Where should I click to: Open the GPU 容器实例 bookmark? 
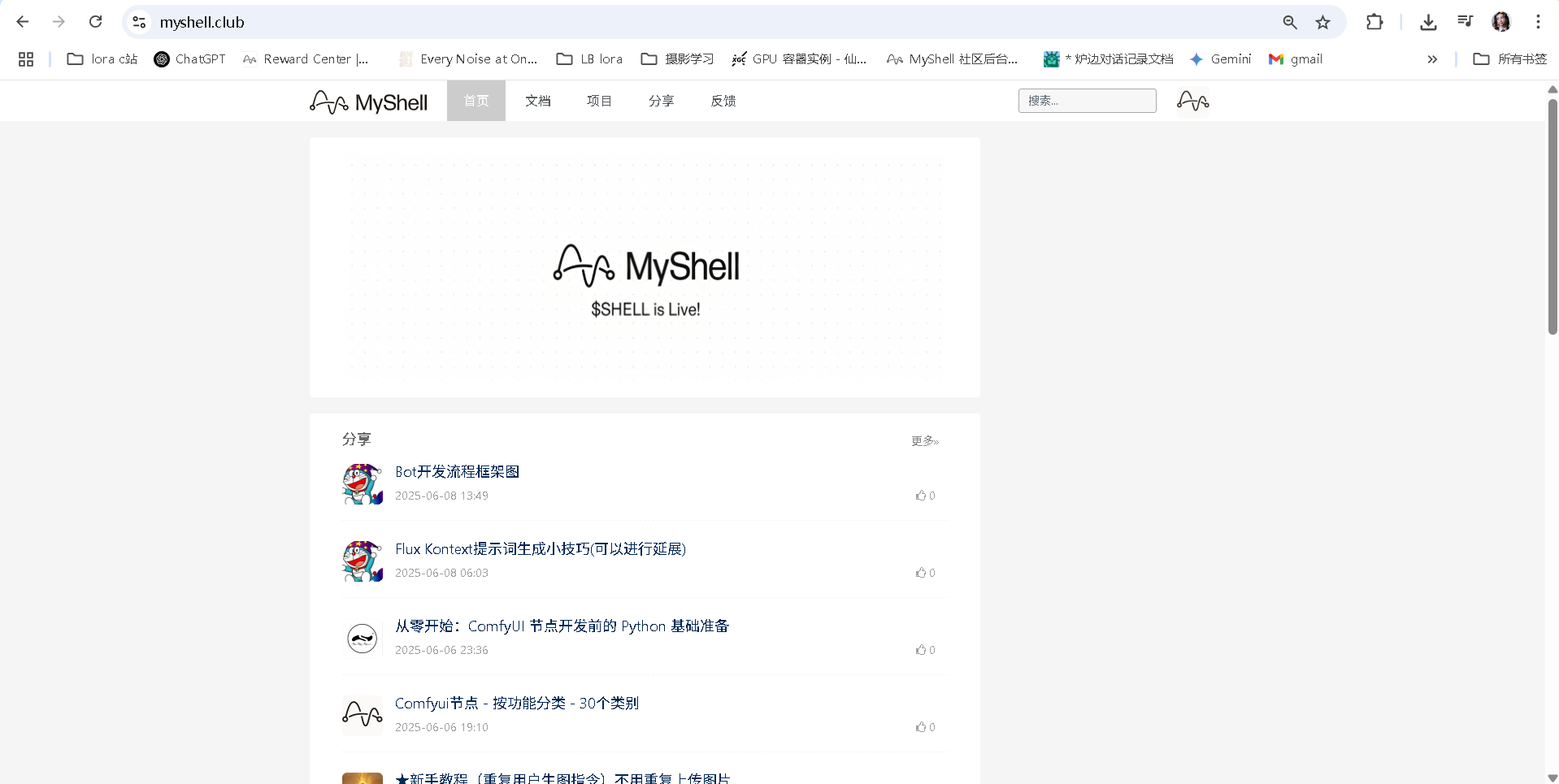pos(799,59)
